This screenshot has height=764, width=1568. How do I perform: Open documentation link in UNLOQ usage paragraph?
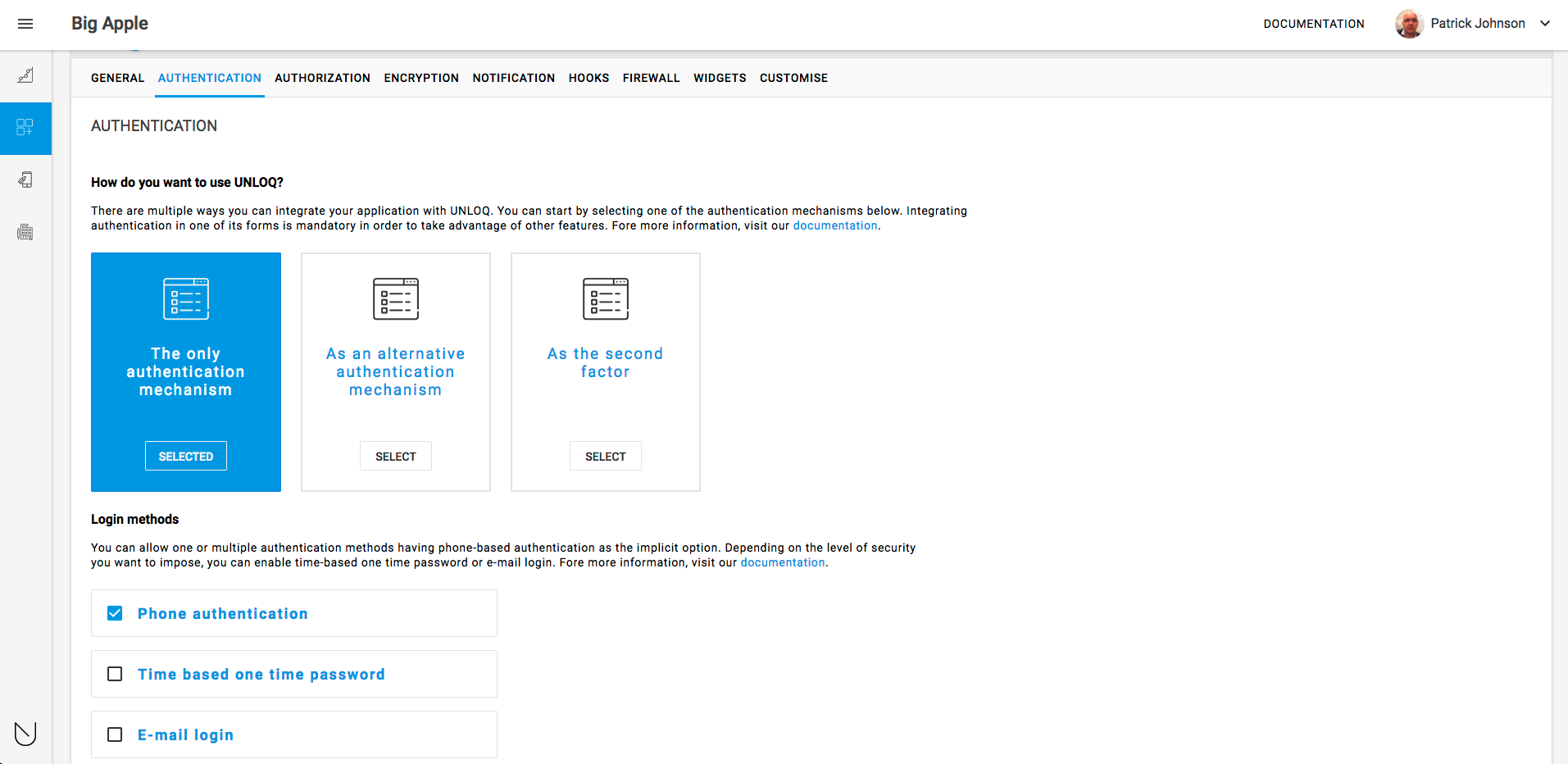pos(835,225)
